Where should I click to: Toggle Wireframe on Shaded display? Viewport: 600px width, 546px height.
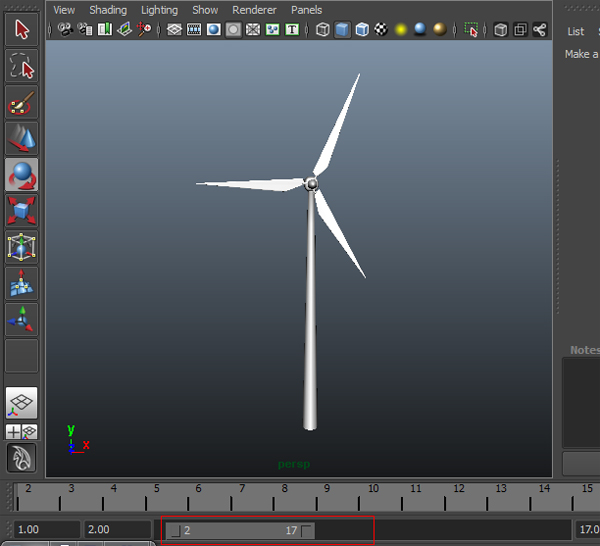(362, 29)
